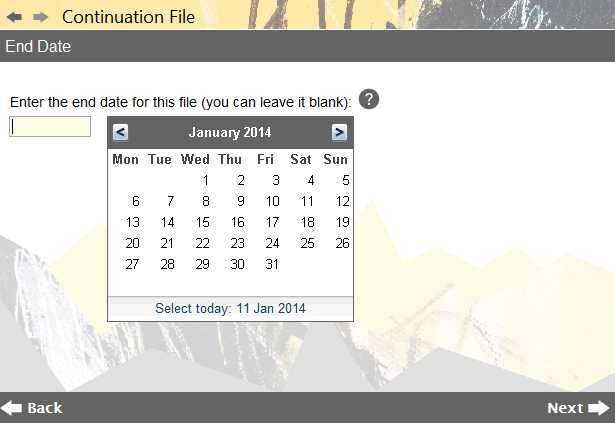Select today: 11 Jan 2014 link
The width and height of the screenshot is (615, 423).
[230, 308]
